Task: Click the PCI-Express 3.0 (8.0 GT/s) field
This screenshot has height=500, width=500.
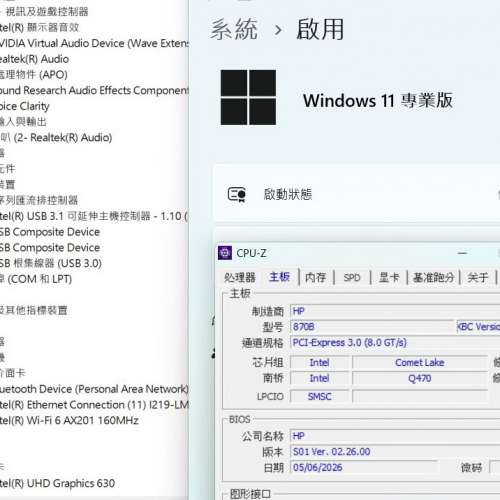Action: pos(395,342)
